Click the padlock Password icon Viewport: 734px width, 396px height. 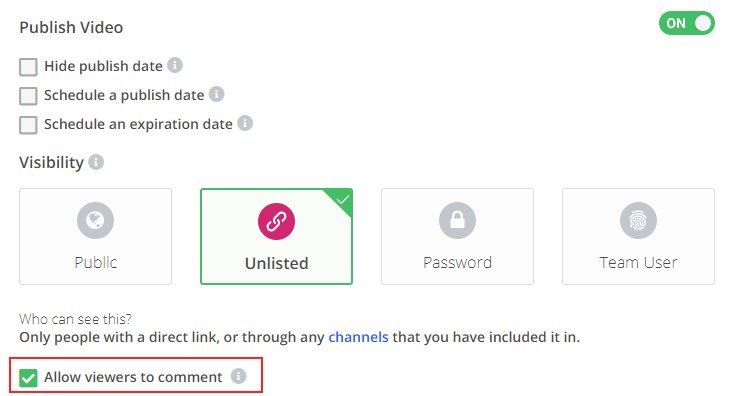click(457, 220)
